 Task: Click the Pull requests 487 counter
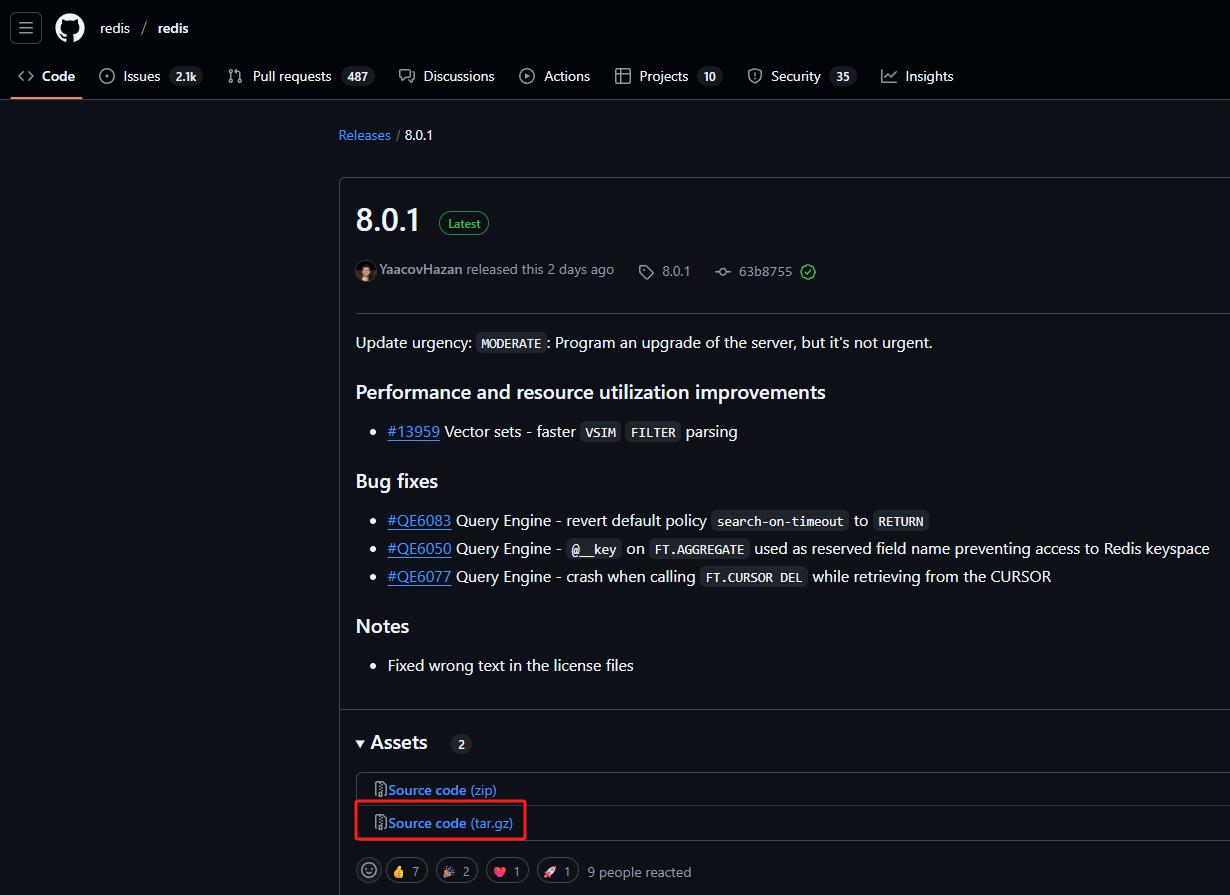click(358, 76)
